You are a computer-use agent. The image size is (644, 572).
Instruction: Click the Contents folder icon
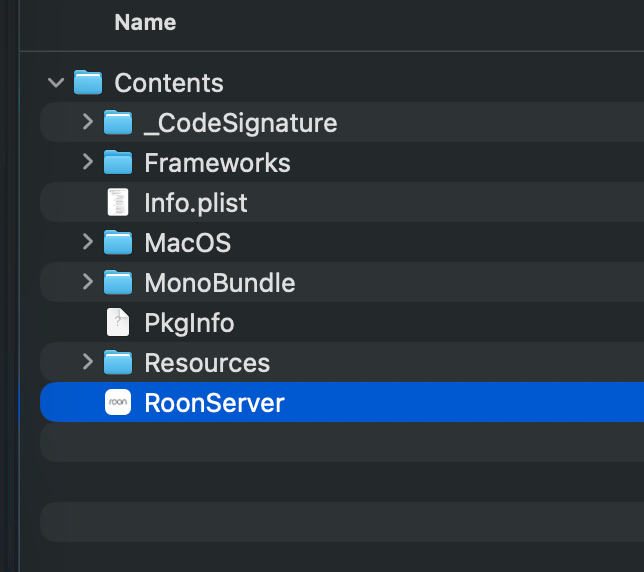coord(88,82)
